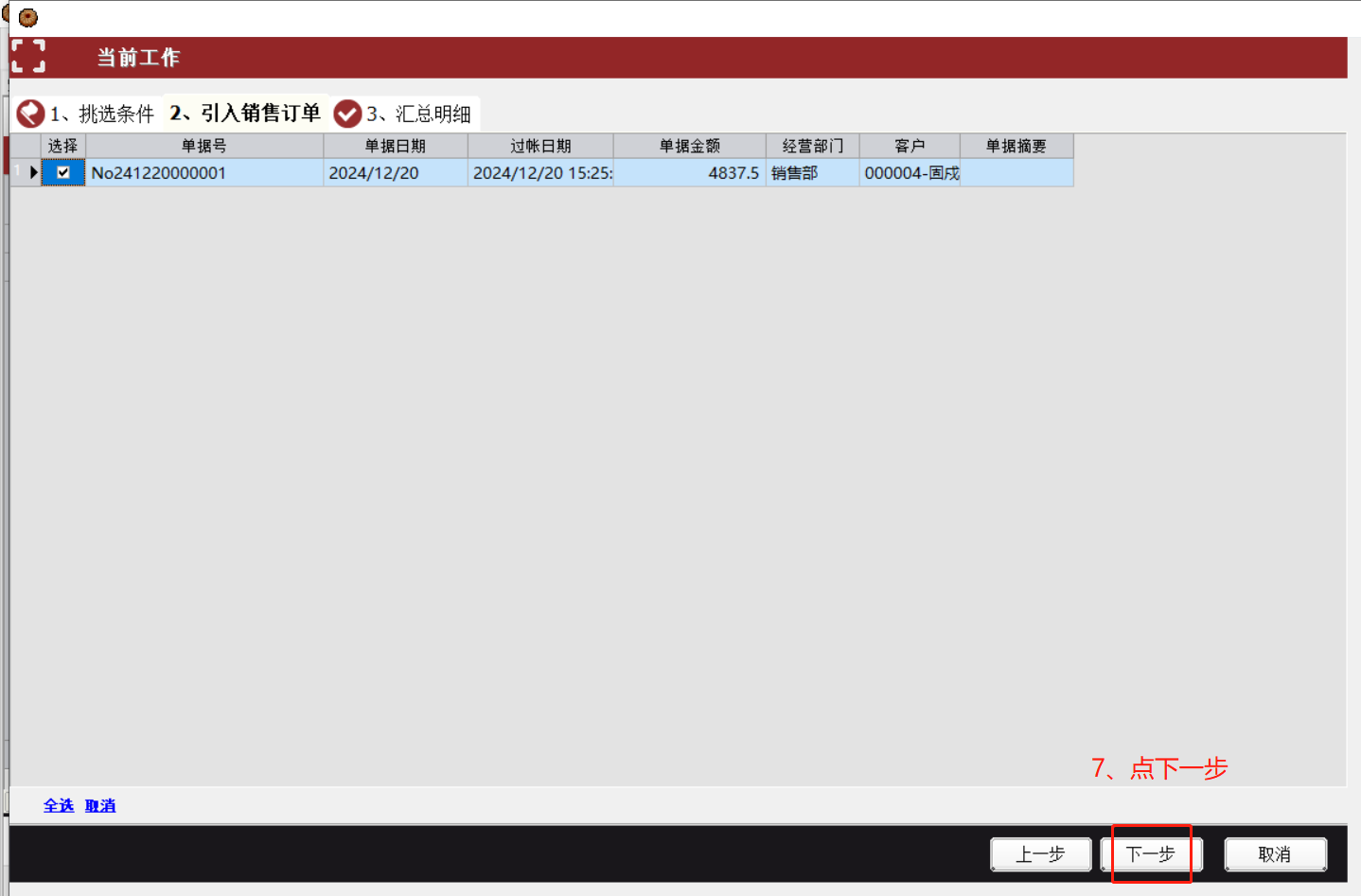Click the 取消 link next to 全选
Image resolution: width=1361 pixels, height=896 pixels.
(x=100, y=805)
